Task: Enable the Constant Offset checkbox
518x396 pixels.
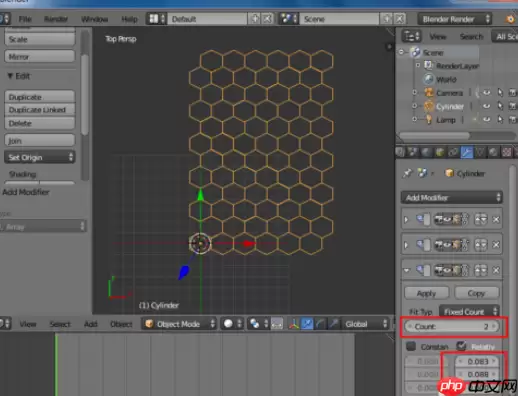Action: tap(411, 346)
